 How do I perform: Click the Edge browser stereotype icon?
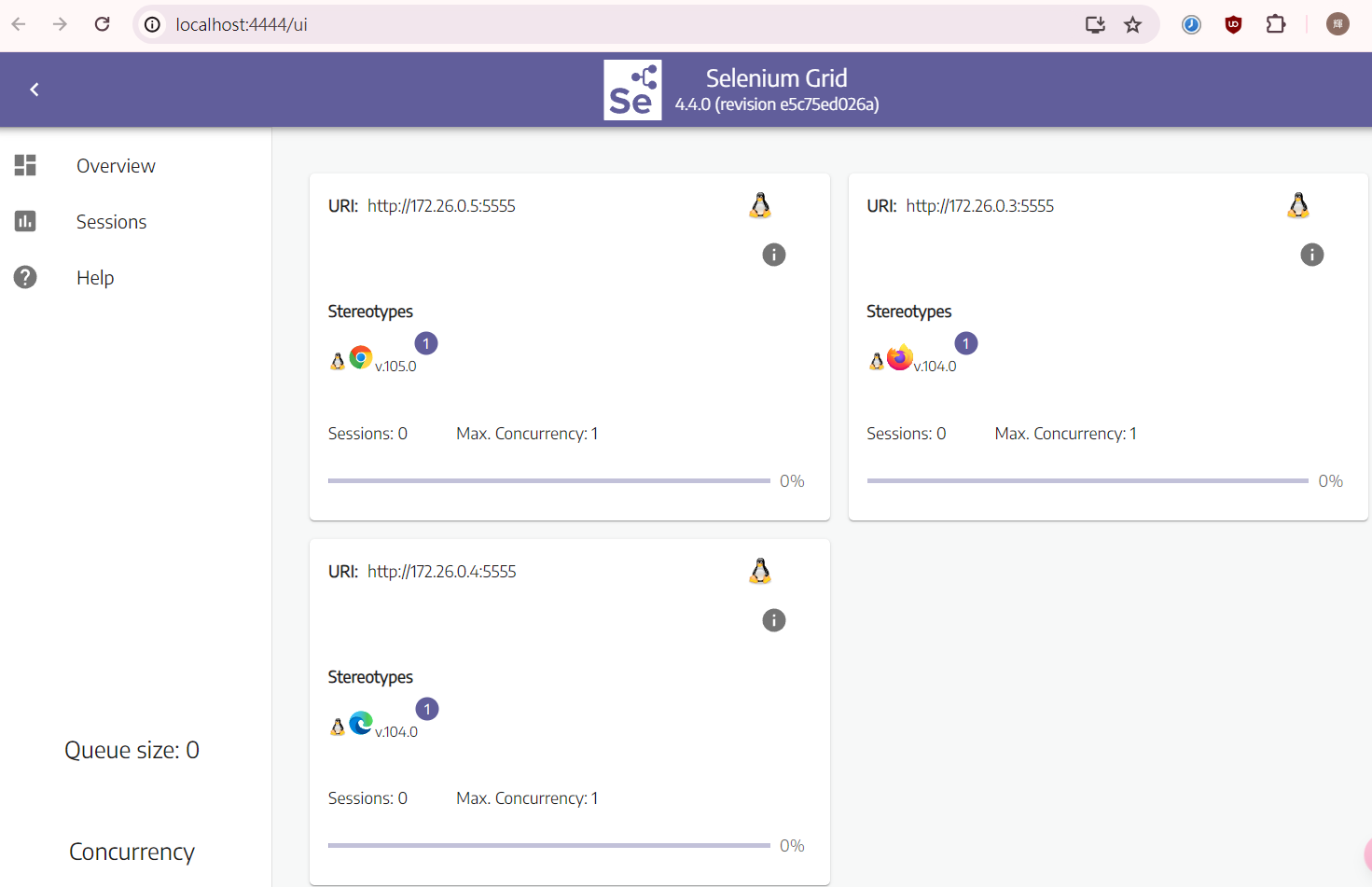click(361, 723)
